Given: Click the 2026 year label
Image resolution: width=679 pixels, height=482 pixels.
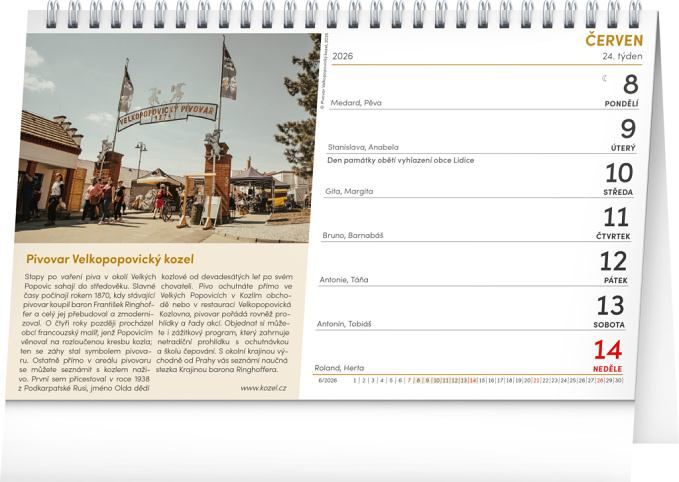Looking at the screenshot, I should [x=343, y=56].
